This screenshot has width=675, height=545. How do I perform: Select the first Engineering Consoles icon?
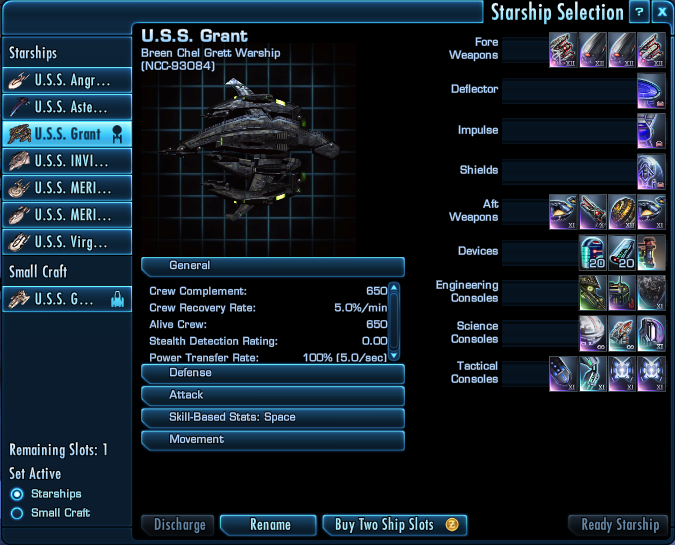(x=593, y=293)
